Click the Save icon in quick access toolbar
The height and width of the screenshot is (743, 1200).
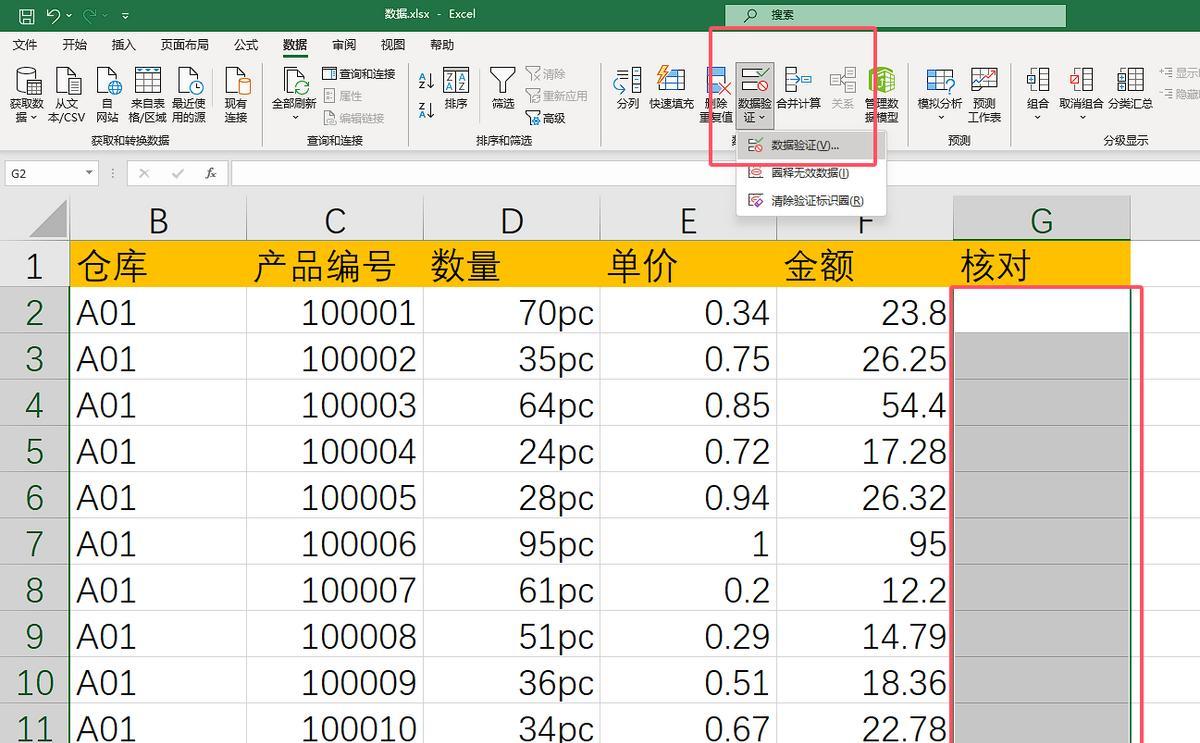click(x=27, y=15)
